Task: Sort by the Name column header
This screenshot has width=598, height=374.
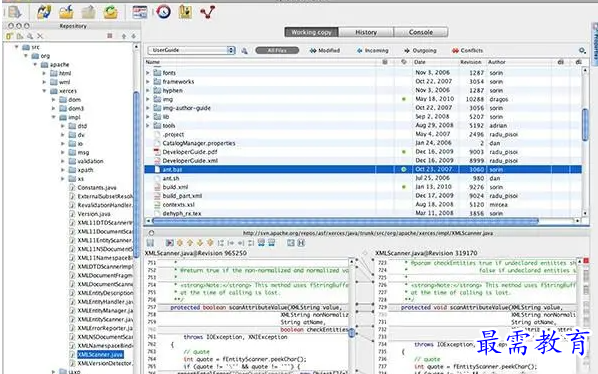Action: [x=260, y=62]
